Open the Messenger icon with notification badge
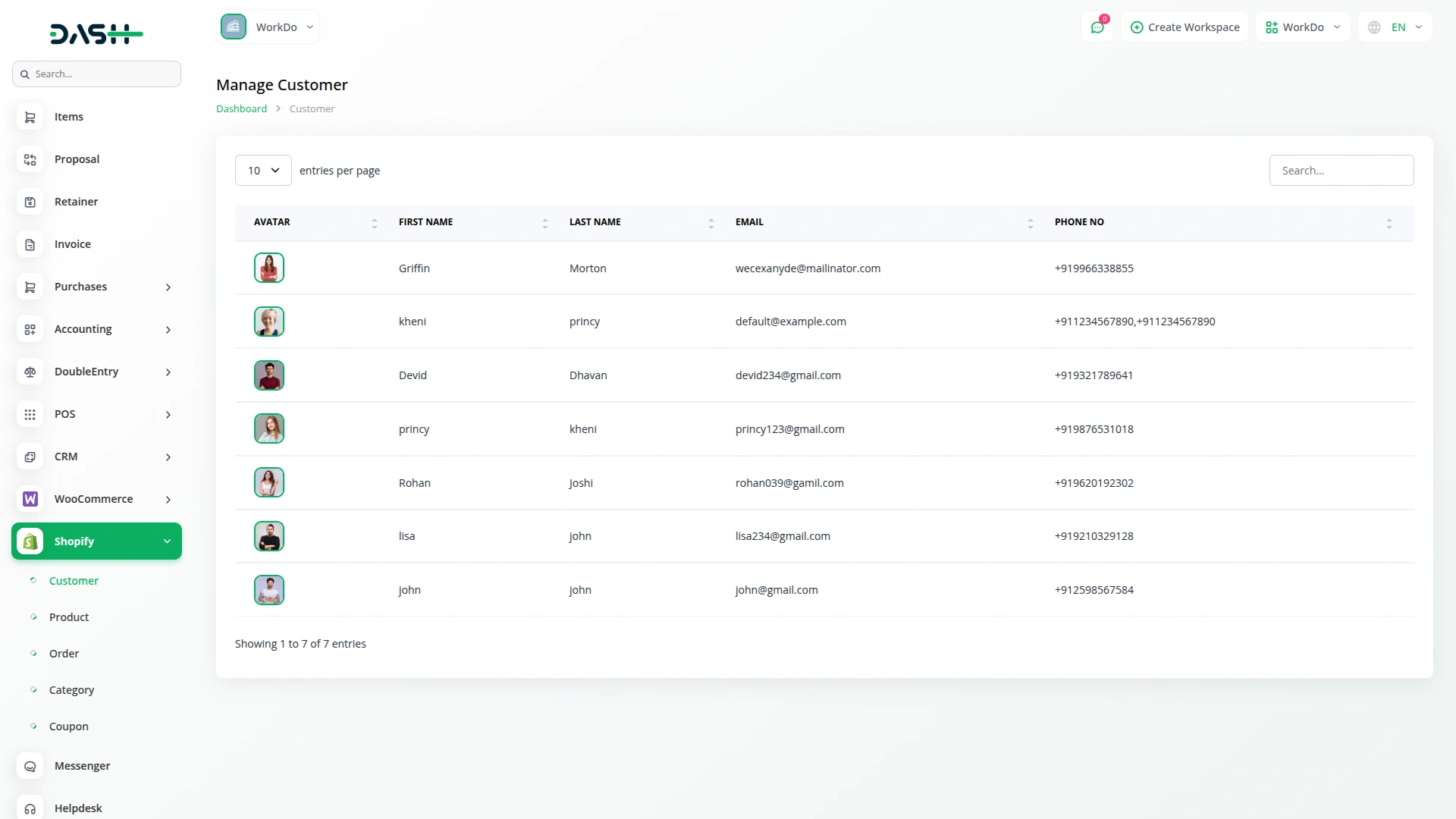Screen dimensions: 1456x819 (1097, 27)
